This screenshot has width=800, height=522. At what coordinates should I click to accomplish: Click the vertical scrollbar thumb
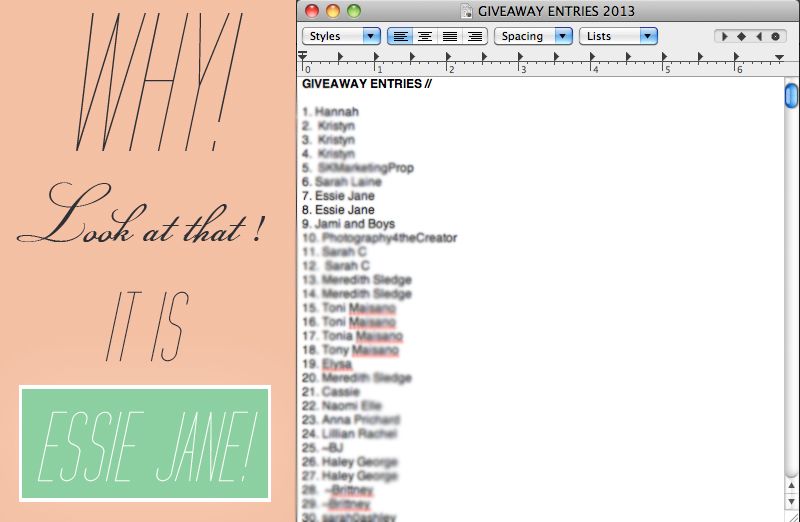click(791, 96)
